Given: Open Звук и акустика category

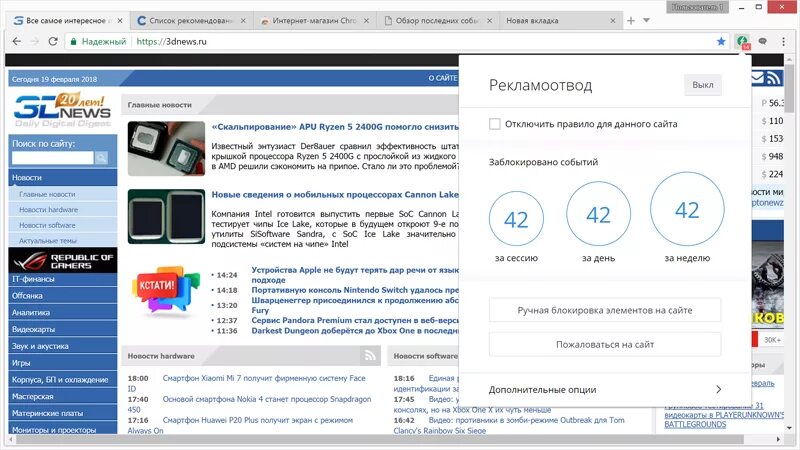Looking at the screenshot, I should pyautogui.click(x=62, y=346).
